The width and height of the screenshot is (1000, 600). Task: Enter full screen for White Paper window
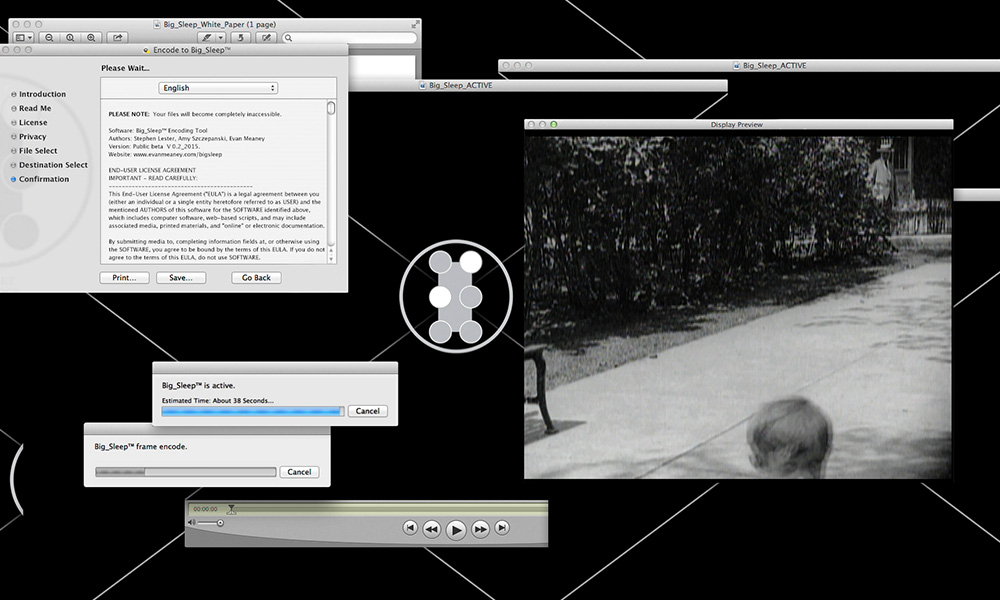415,24
